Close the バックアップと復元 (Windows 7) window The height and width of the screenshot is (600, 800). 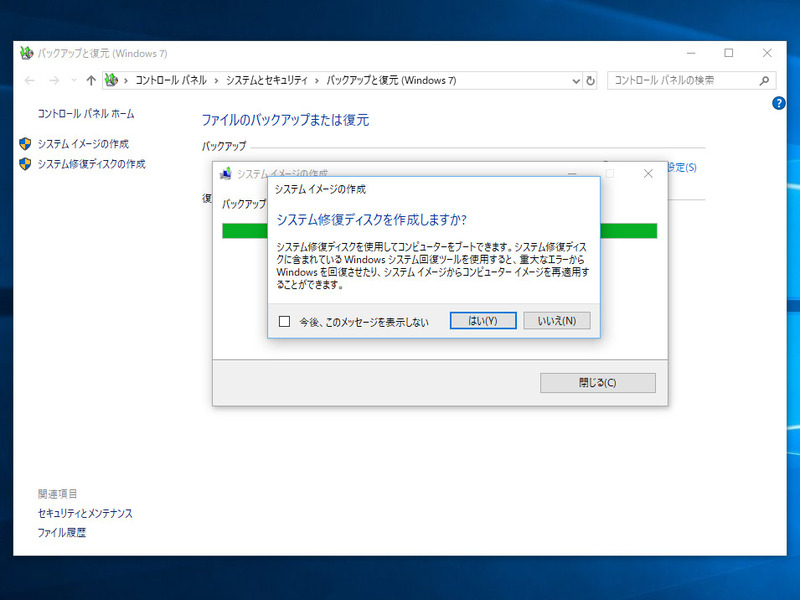coord(767,53)
